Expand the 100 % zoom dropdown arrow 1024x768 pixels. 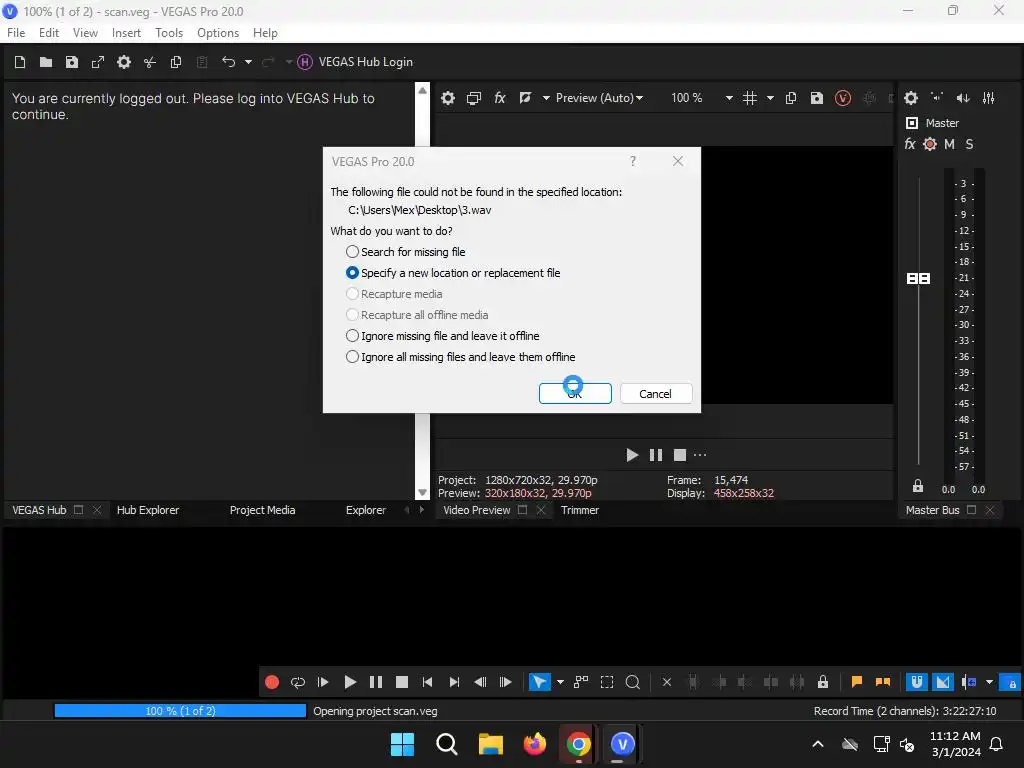click(x=729, y=98)
